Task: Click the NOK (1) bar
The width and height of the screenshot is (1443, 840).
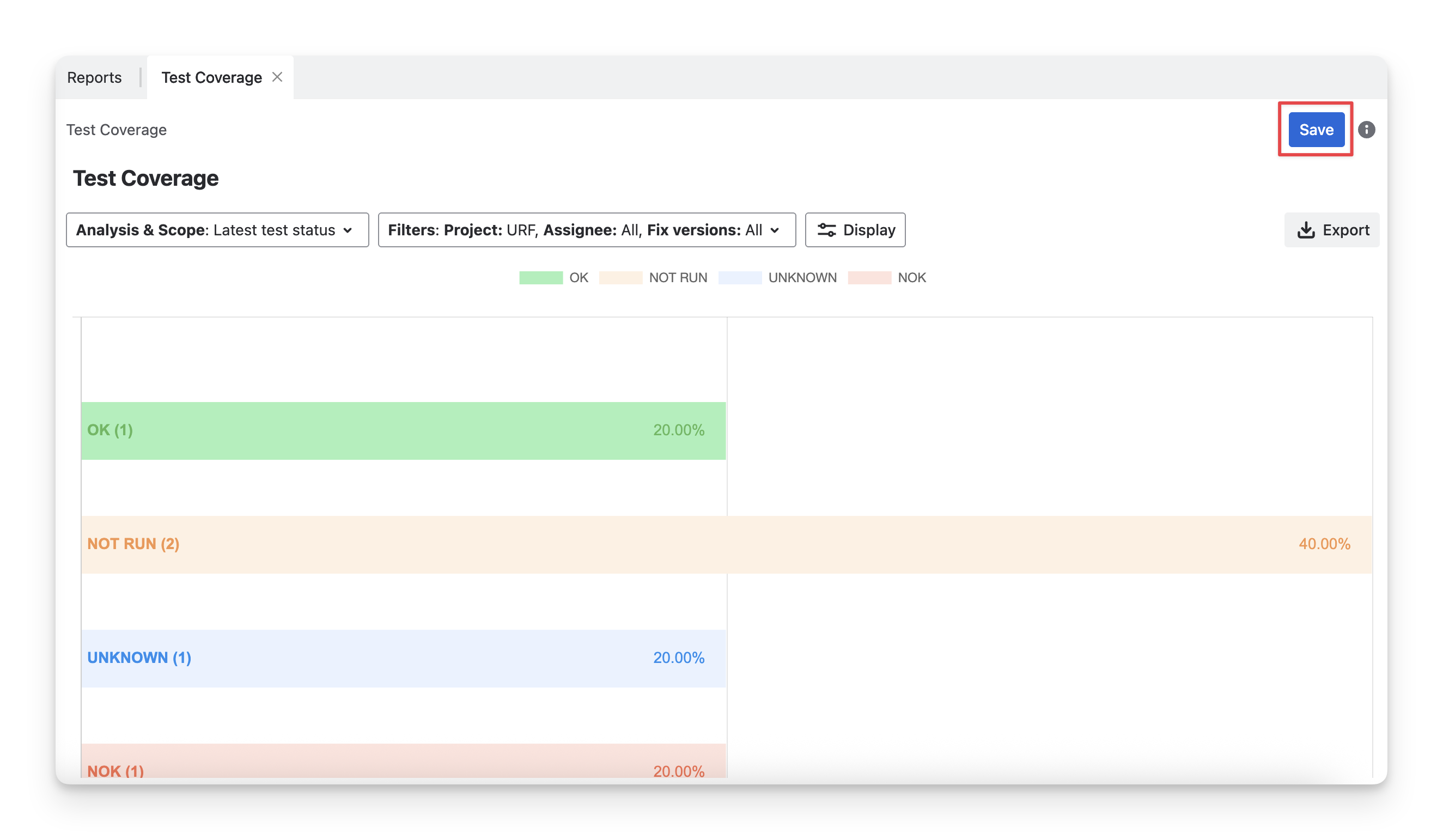Action: tap(403, 763)
